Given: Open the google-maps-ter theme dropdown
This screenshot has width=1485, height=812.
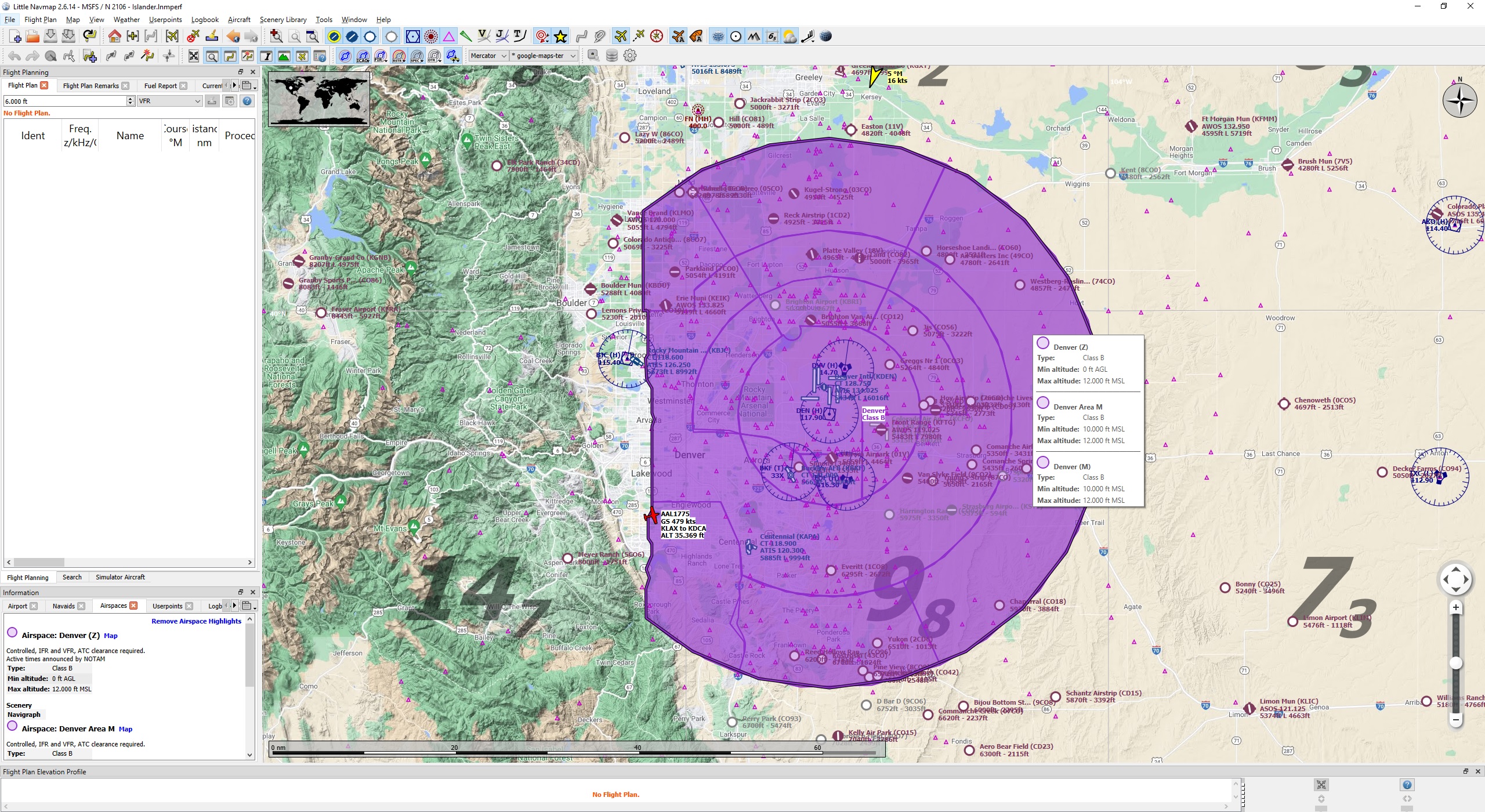Looking at the screenshot, I should coord(544,56).
